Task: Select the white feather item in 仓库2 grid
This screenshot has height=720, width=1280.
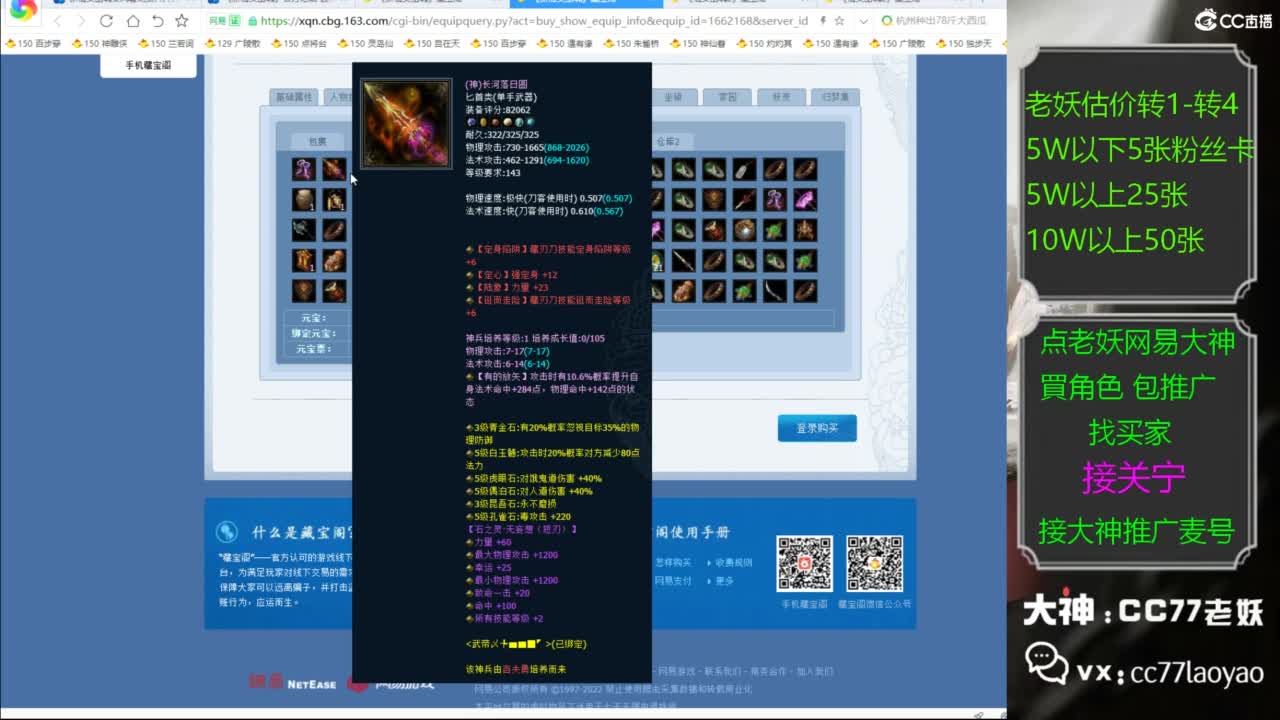Action: point(744,169)
